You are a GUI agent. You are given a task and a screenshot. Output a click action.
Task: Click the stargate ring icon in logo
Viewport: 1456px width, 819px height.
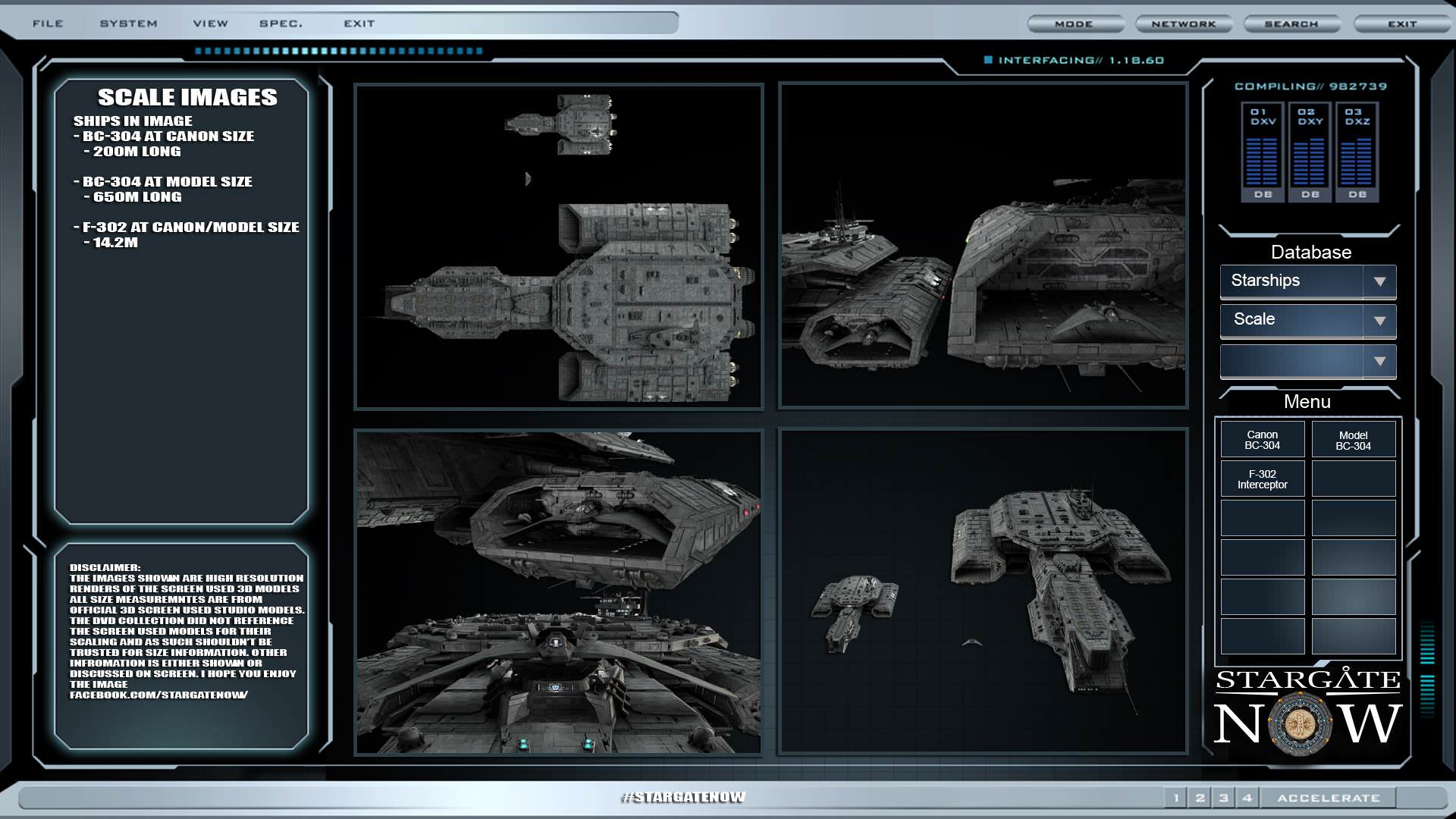click(1300, 724)
